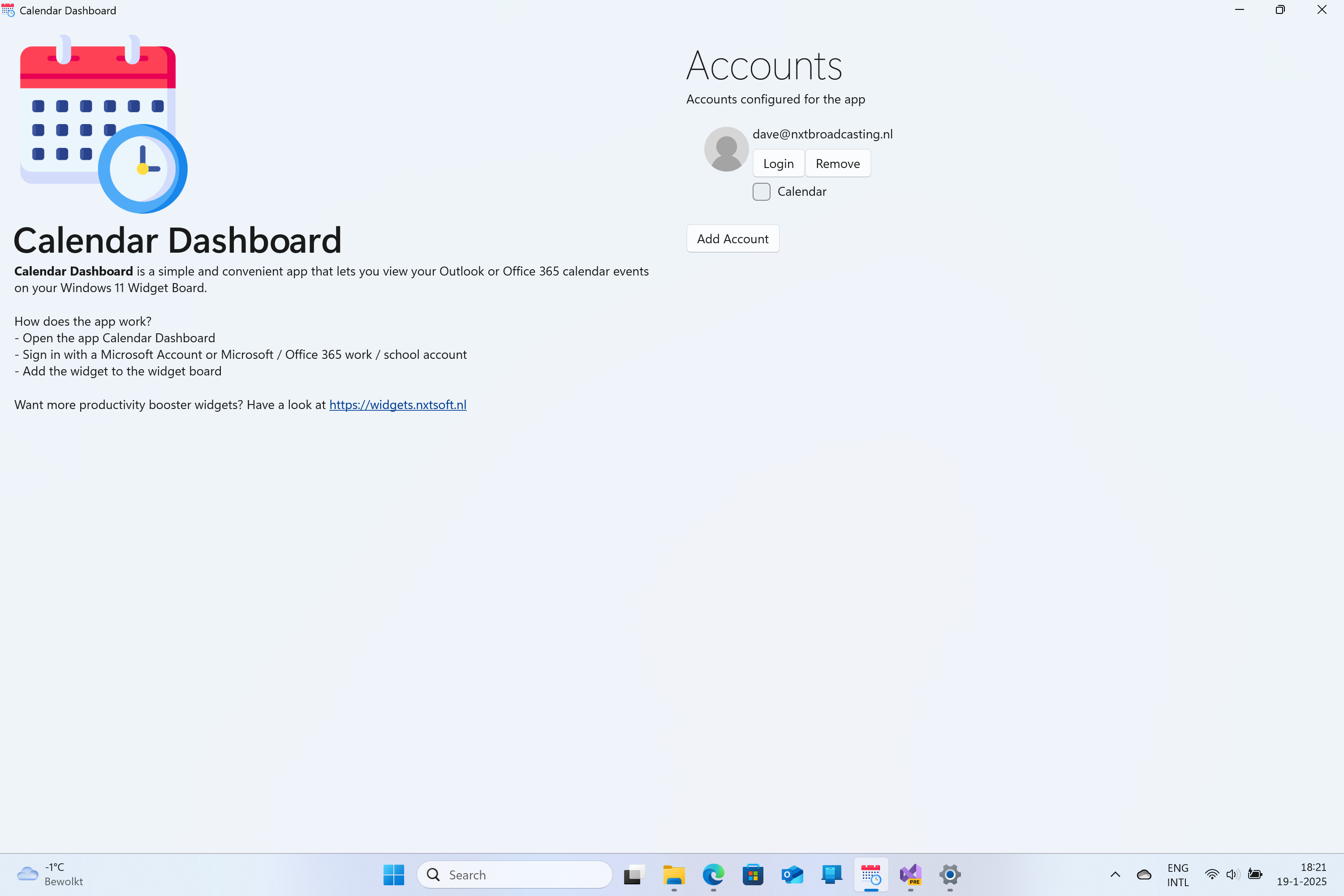Click the battery status tray icon
Image resolution: width=1344 pixels, height=896 pixels.
[x=1255, y=874]
